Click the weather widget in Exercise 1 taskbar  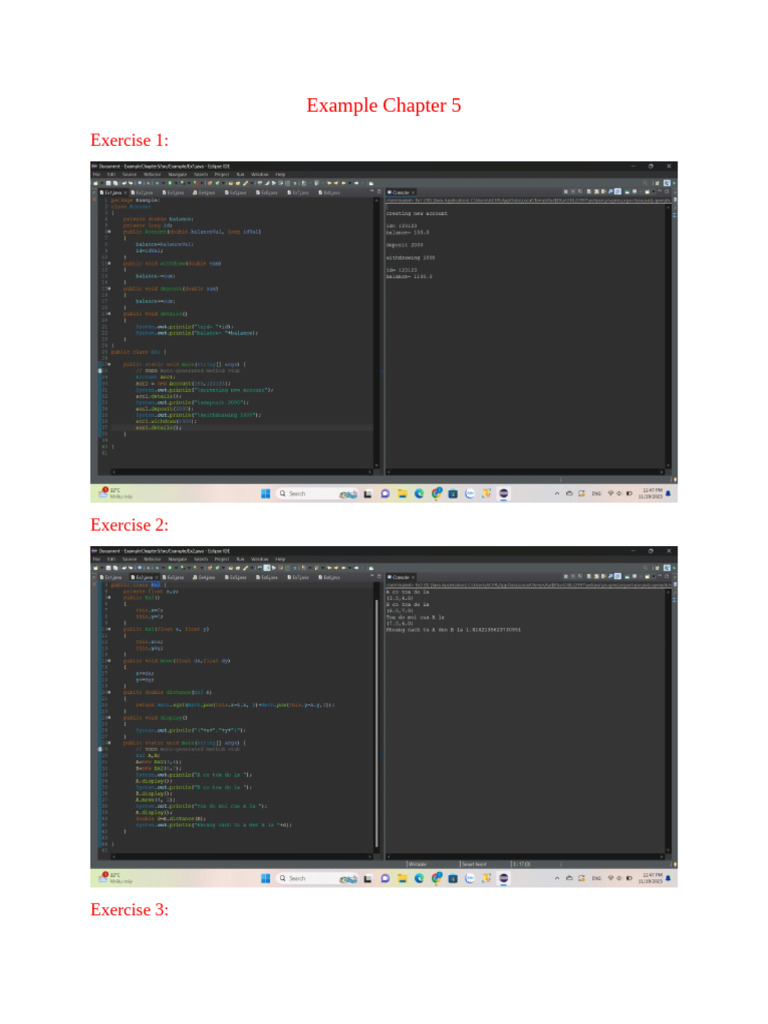tap(109, 493)
